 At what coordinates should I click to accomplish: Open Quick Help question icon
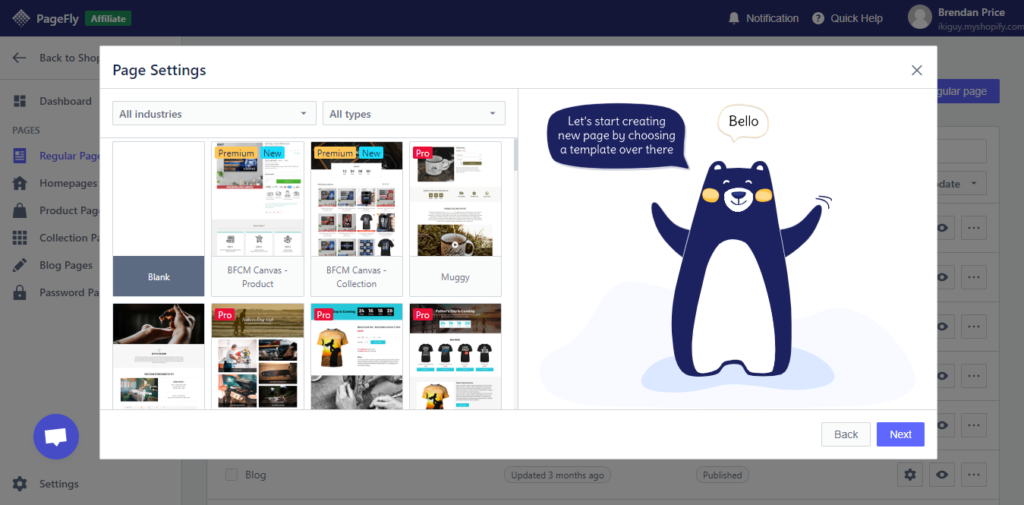coord(818,18)
